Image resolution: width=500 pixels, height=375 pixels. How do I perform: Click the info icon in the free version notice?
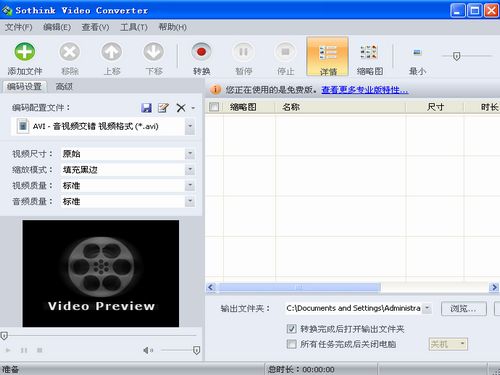click(x=216, y=89)
